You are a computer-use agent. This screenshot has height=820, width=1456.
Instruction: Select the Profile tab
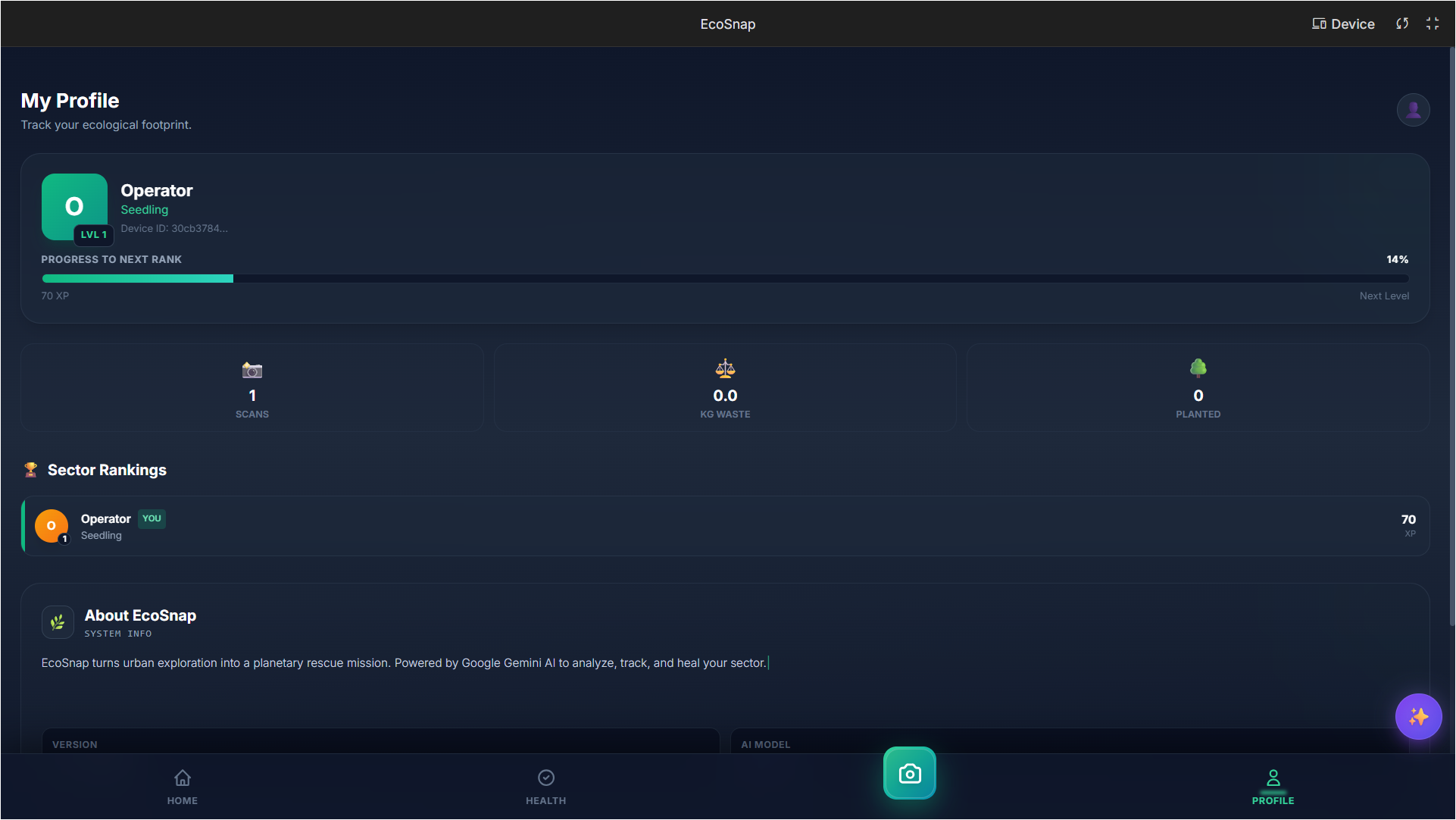pos(1273,787)
